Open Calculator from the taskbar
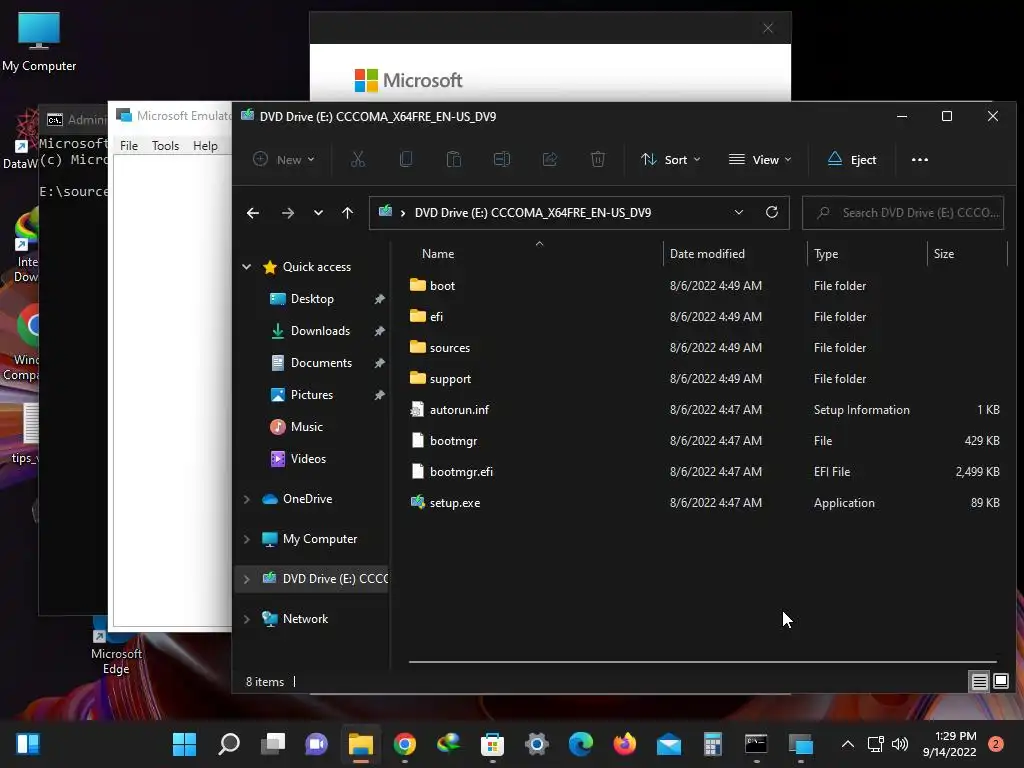Image resolution: width=1024 pixels, height=768 pixels. coord(712,744)
